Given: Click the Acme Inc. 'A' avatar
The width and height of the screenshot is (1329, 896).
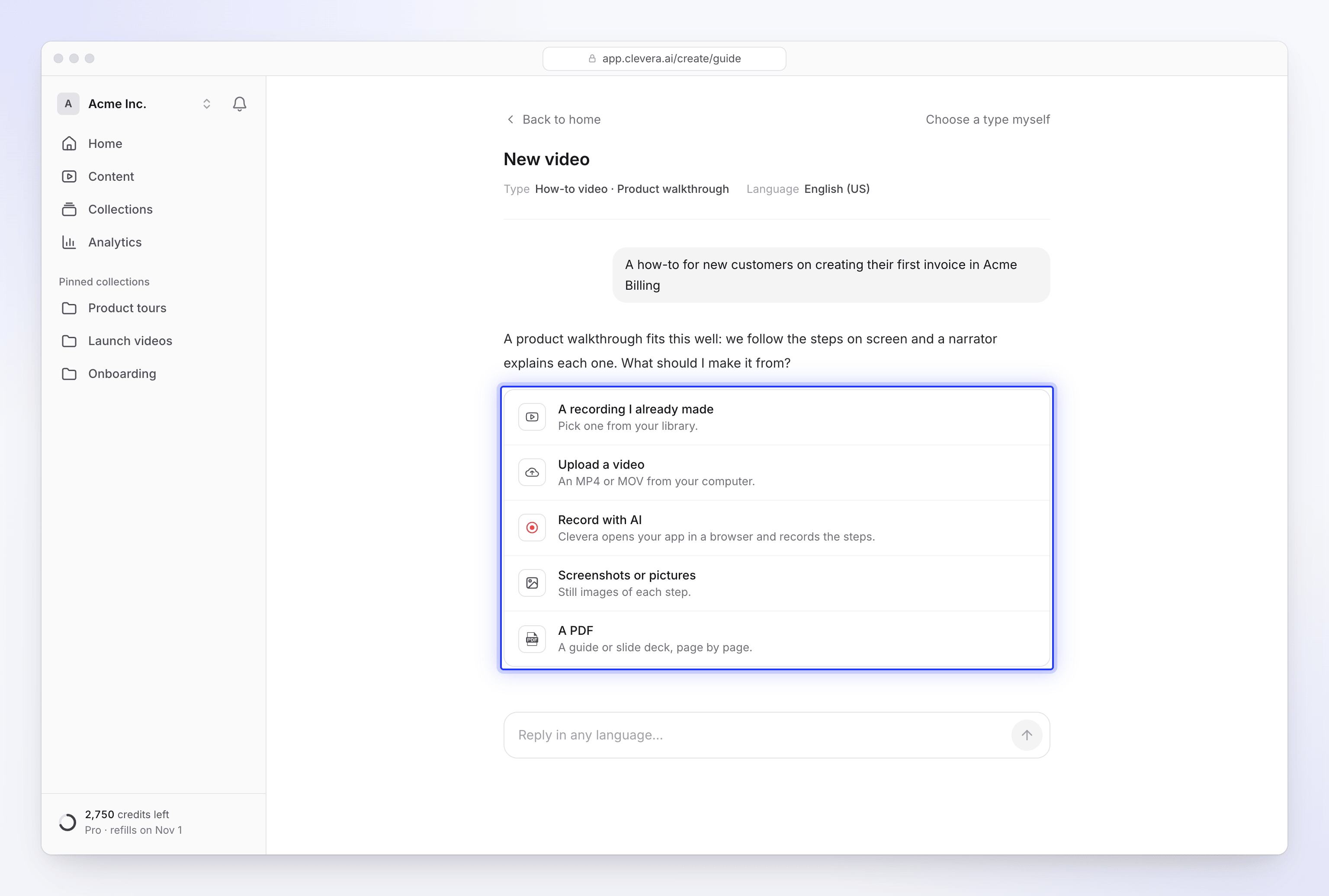Looking at the screenshot, I should click(68, 104).
